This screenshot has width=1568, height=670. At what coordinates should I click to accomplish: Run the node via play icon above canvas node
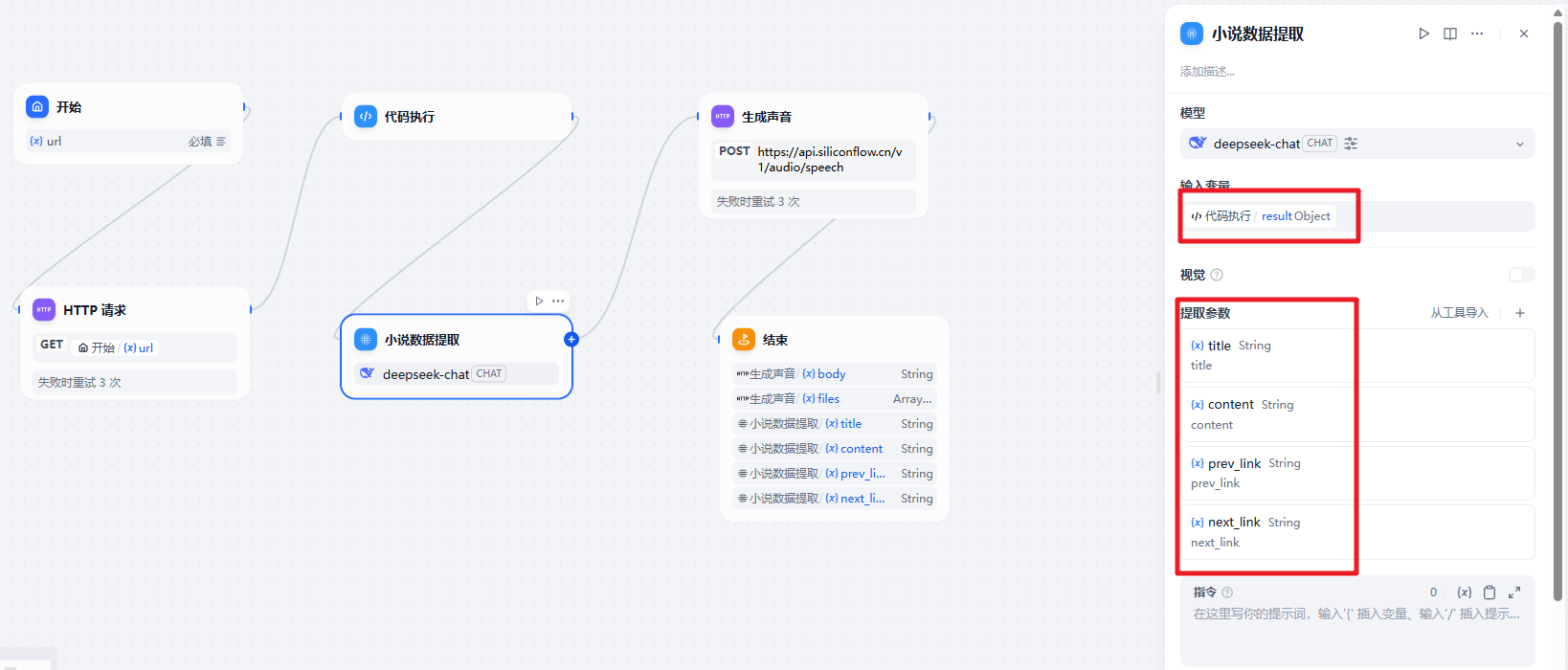point(539,301)
